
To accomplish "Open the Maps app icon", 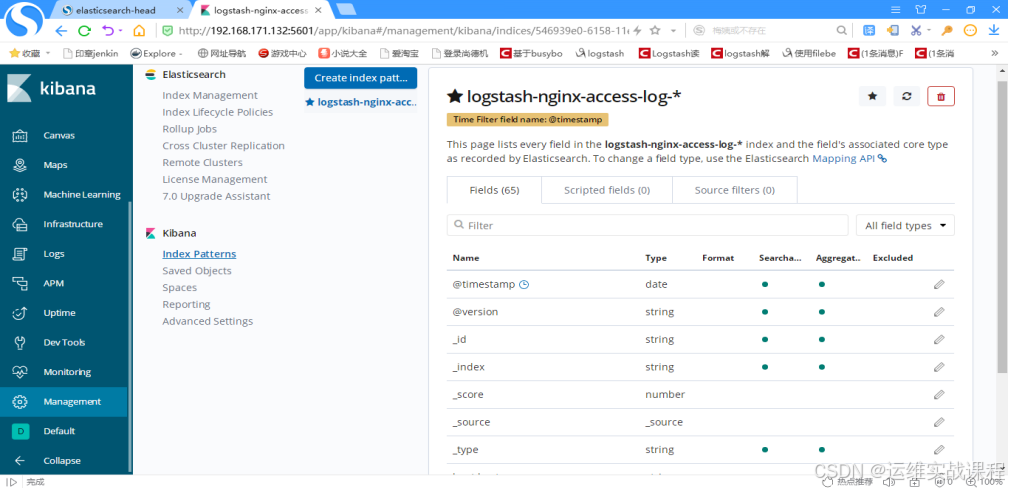I will (19, 165).
